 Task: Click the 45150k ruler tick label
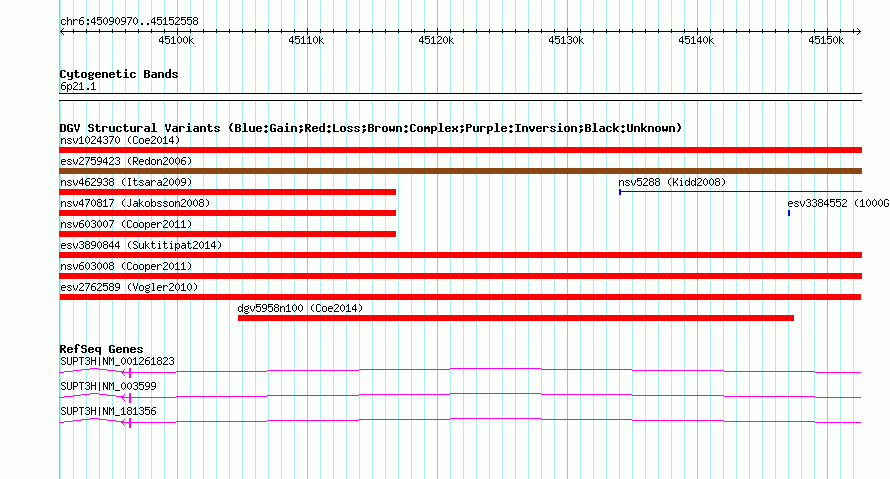click(x=826, y=40)
